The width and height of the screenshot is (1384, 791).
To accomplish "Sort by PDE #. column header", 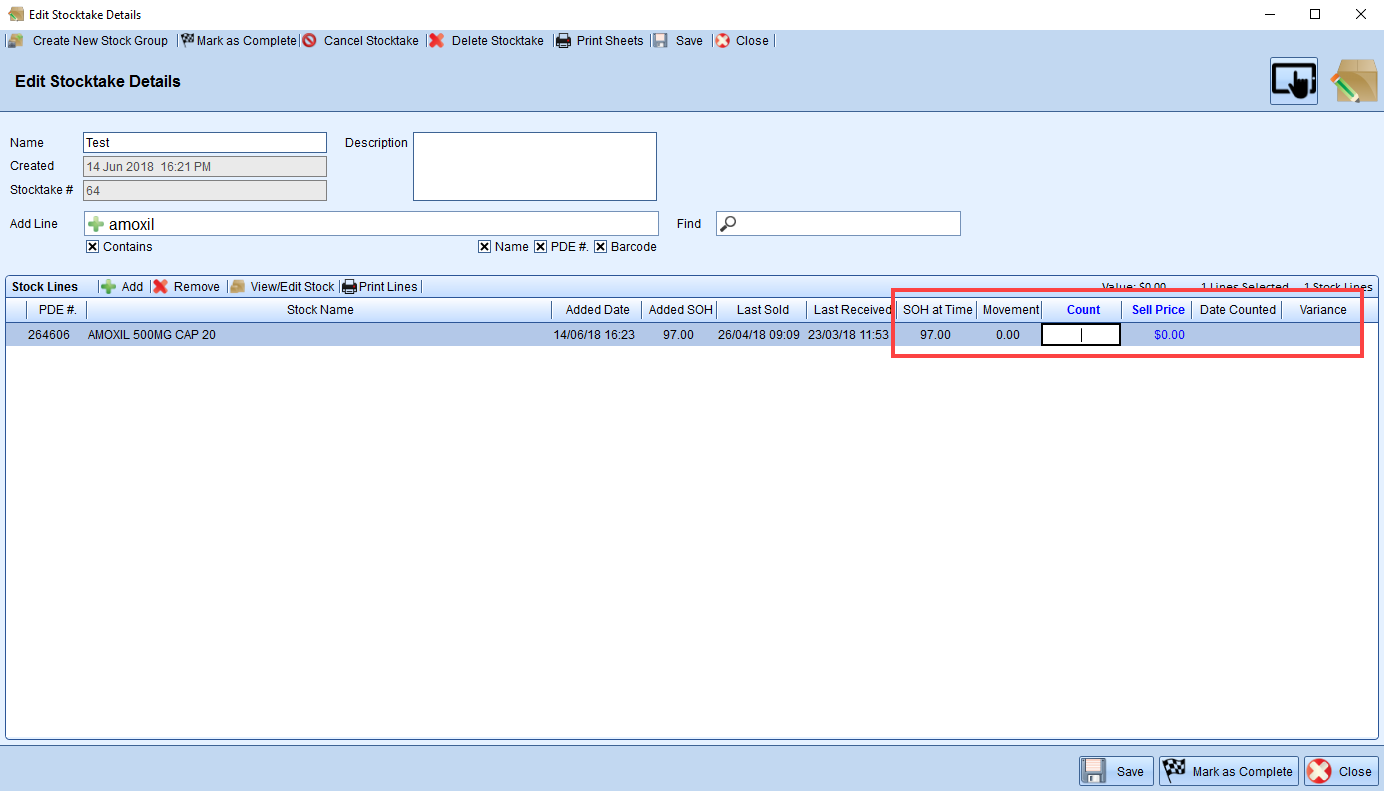I will coord(57,310).
